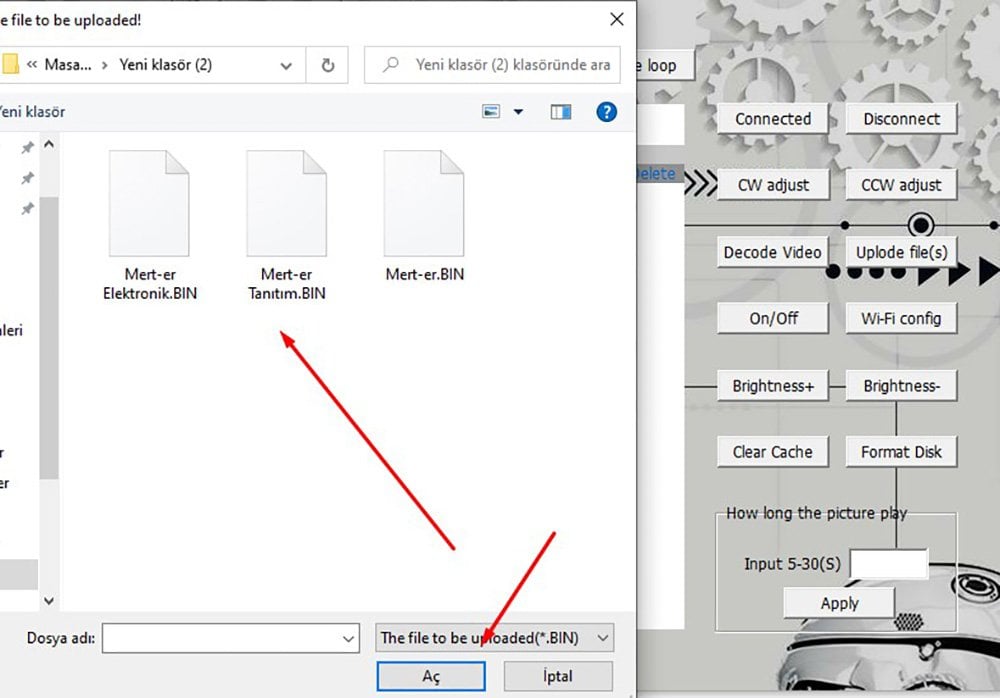Click the Uplode file(s) button
1000x698 pixels.
point(901,252)
